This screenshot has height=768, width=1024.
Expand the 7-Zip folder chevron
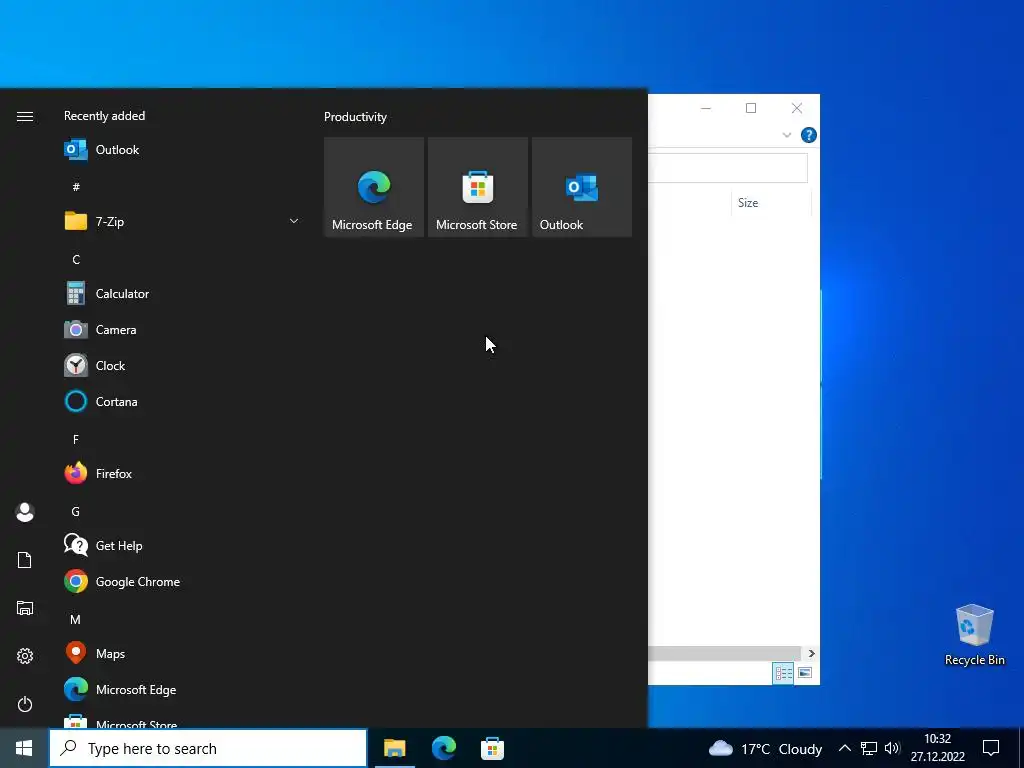tap(294, 221)
